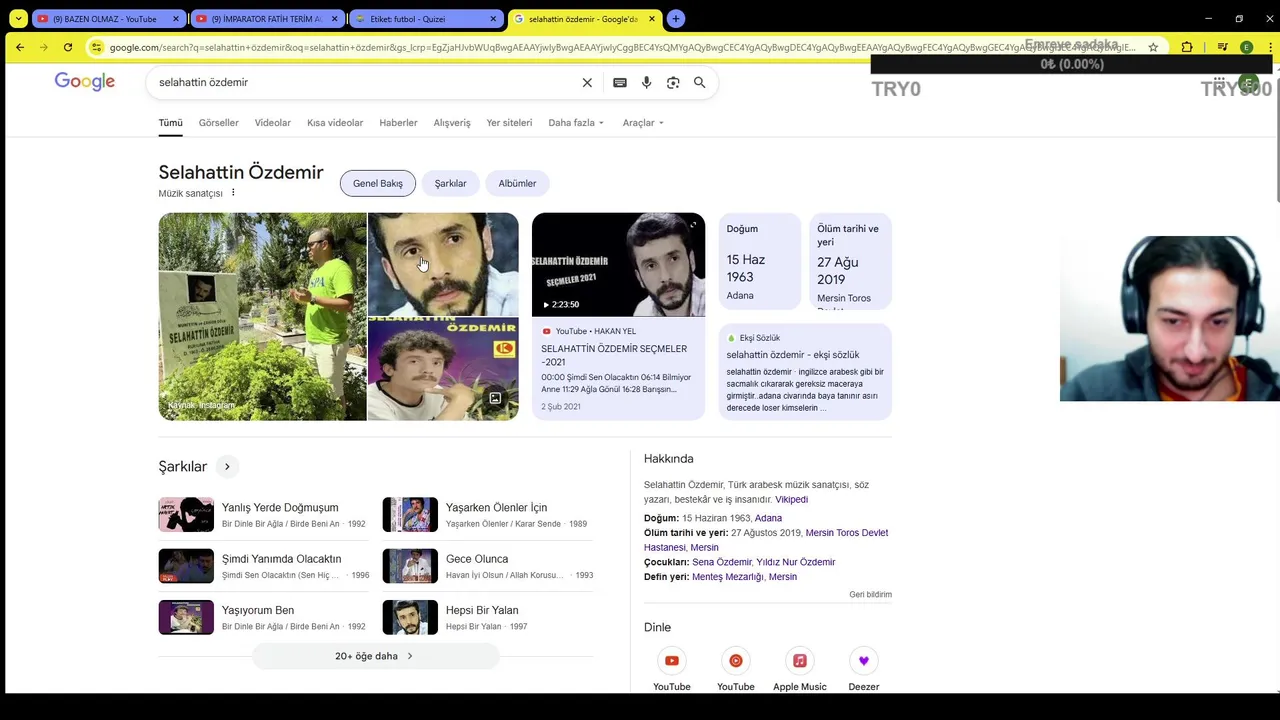Open the on-screen keyboard icon in search bar
This screenshot has width=1280, height=720.
pyautogui.click(x=620, y=83)
